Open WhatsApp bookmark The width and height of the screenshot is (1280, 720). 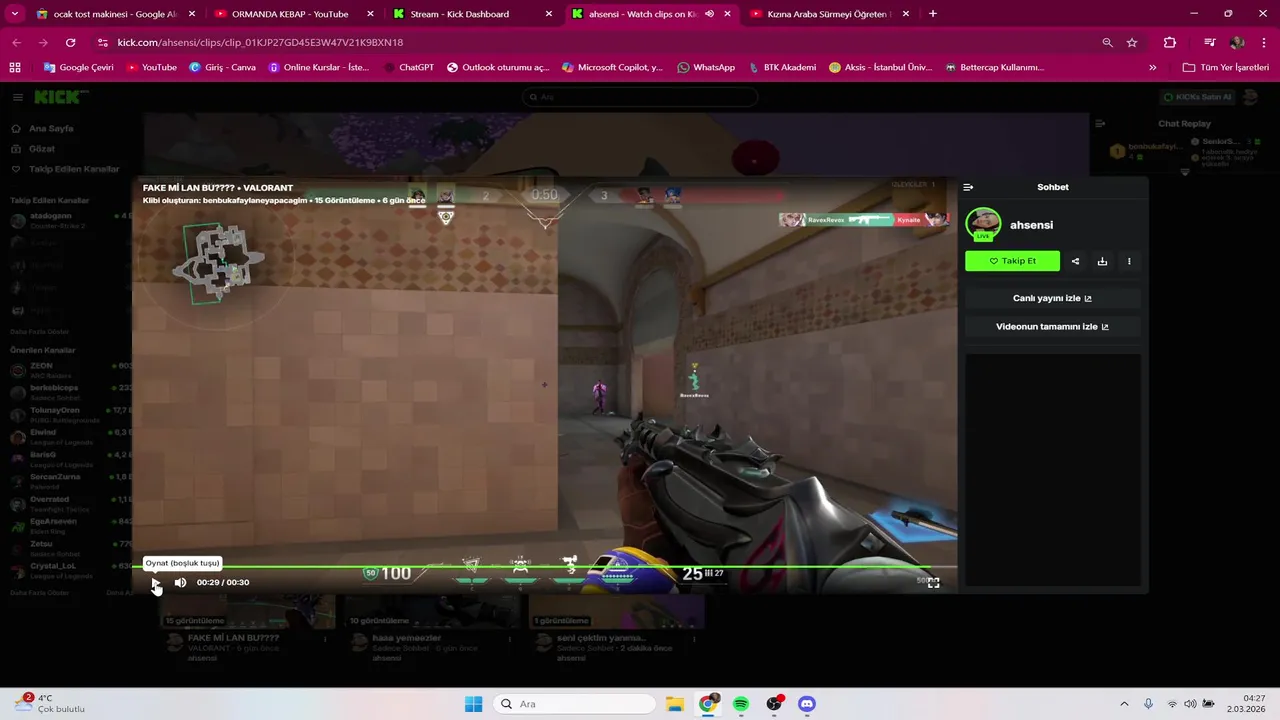706,67
